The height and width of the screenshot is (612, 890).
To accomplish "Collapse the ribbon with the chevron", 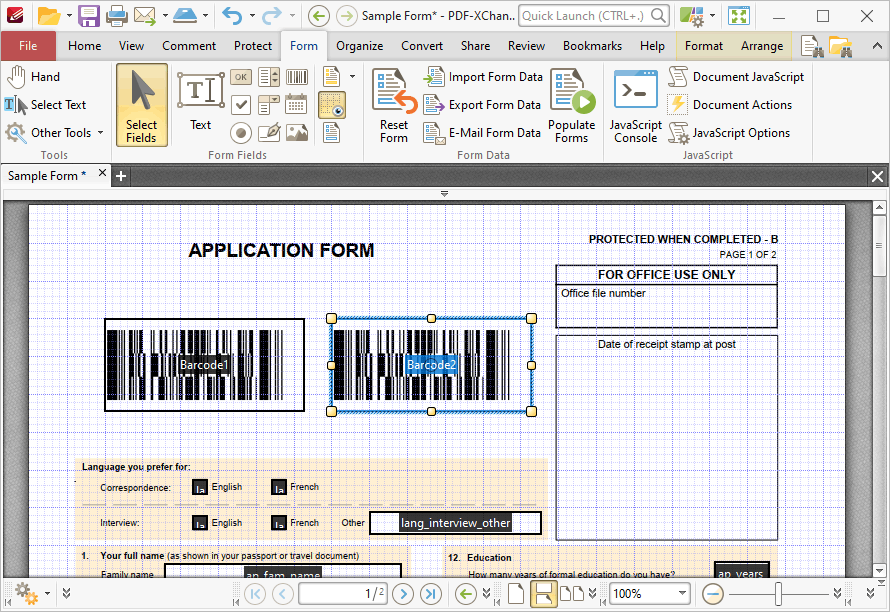I will pyautogui.click(x=877, y=46).
